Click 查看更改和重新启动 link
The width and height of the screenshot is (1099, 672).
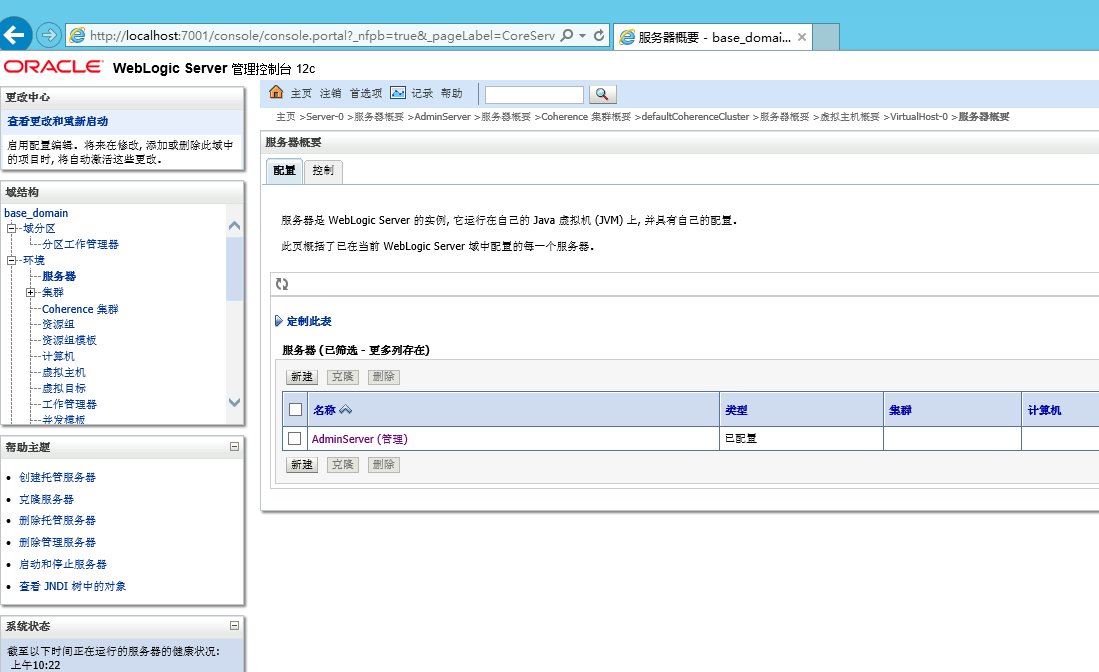tap(57, 121)
